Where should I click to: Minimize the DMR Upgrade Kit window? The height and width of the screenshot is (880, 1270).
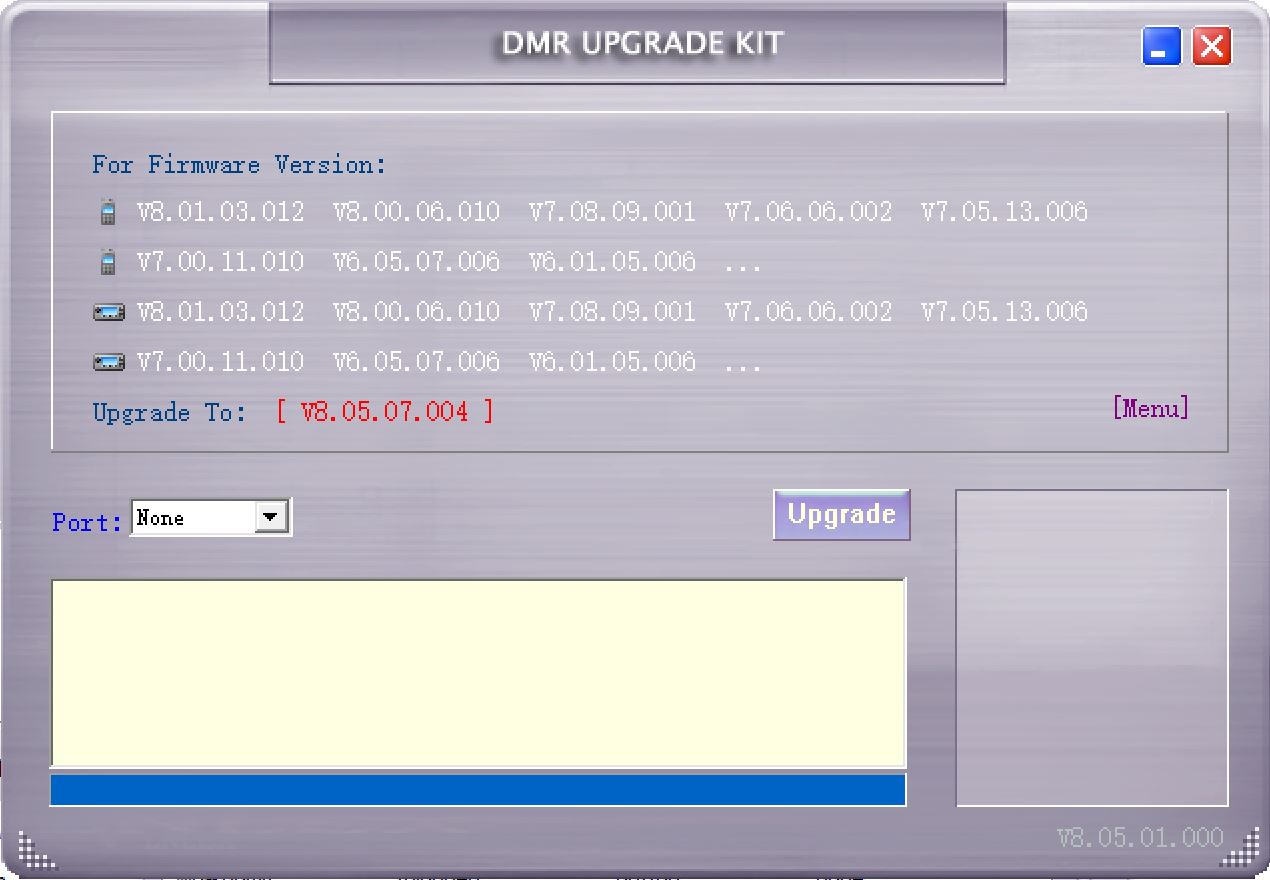click(x=1162, y=47)
